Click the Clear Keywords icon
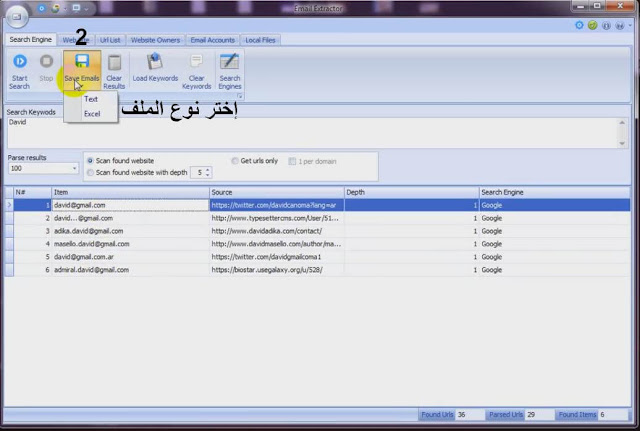This screenshot has width=640, height=431. tap(196, 62)
